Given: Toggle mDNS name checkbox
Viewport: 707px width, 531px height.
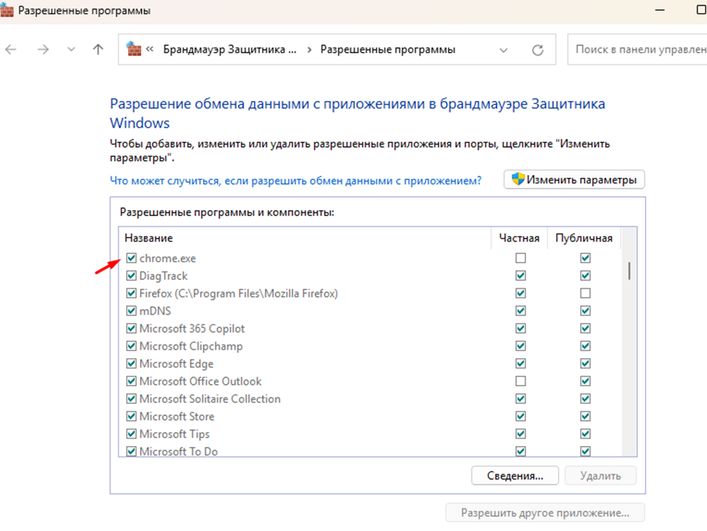Looking at the screenshot, I should 131,311.
